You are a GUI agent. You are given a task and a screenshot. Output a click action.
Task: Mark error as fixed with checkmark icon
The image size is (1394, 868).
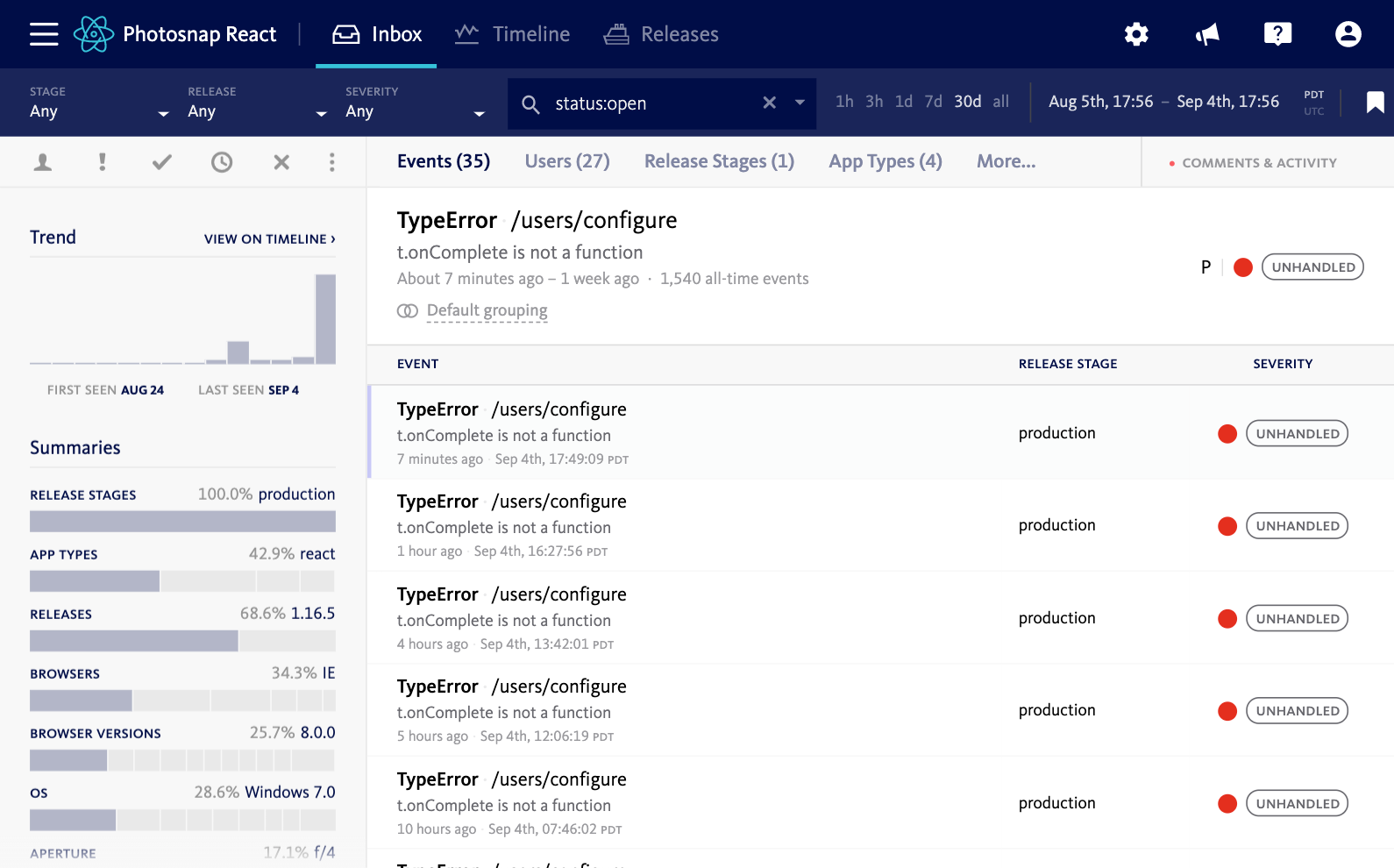coord(162,162)
